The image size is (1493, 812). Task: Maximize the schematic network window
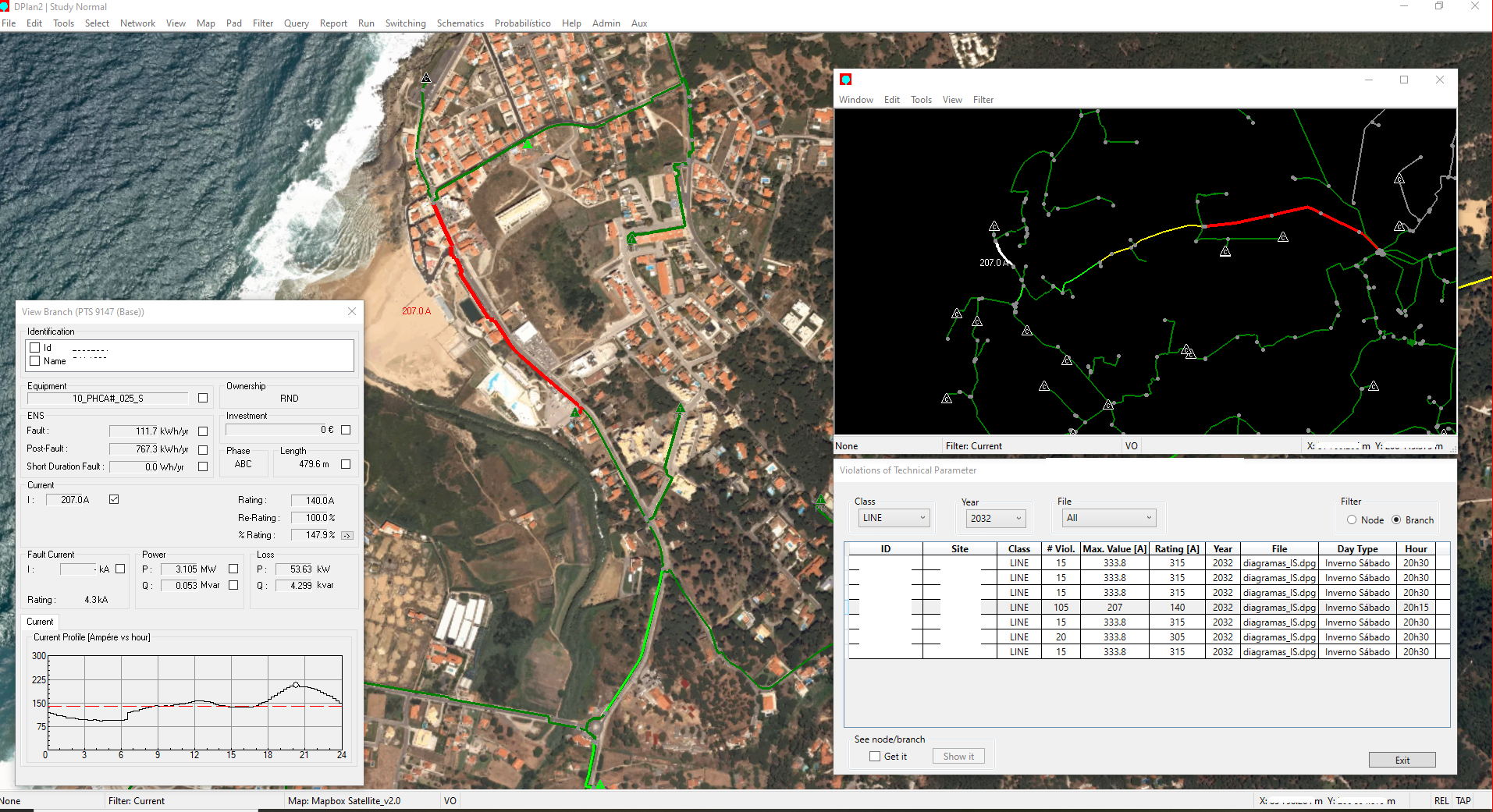[1404, 80]
